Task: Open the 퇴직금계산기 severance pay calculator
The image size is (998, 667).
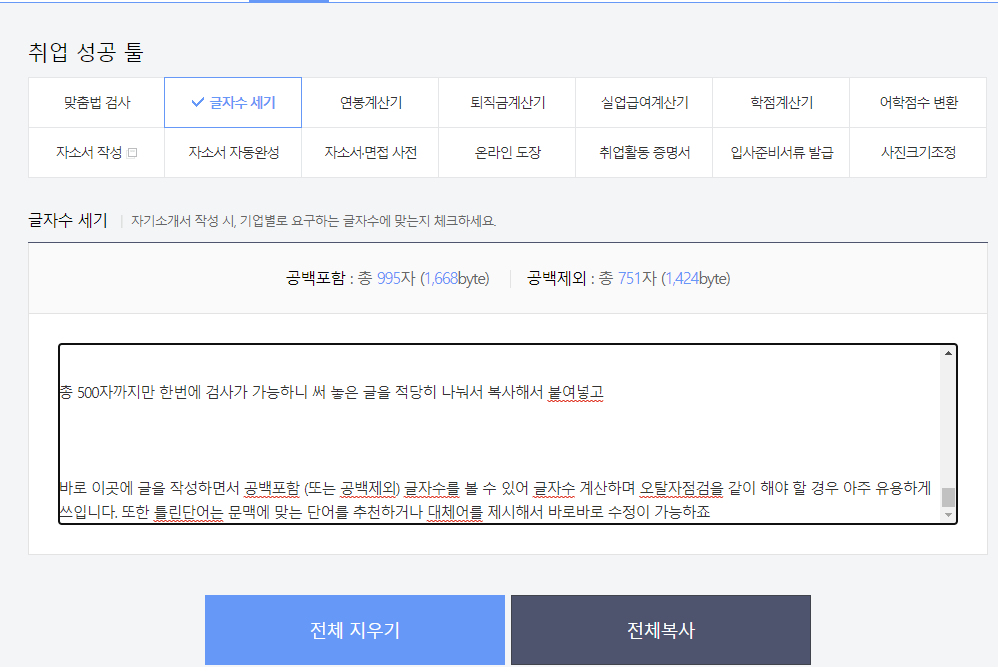Action: pyautogui.click(x=506, y=102)
